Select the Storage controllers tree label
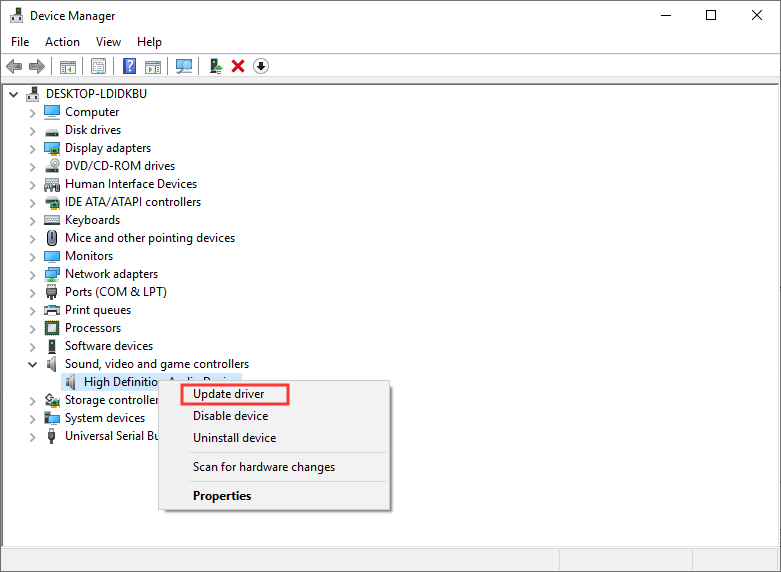This screenshot has width=781, height=572. (x=112, y=400)
